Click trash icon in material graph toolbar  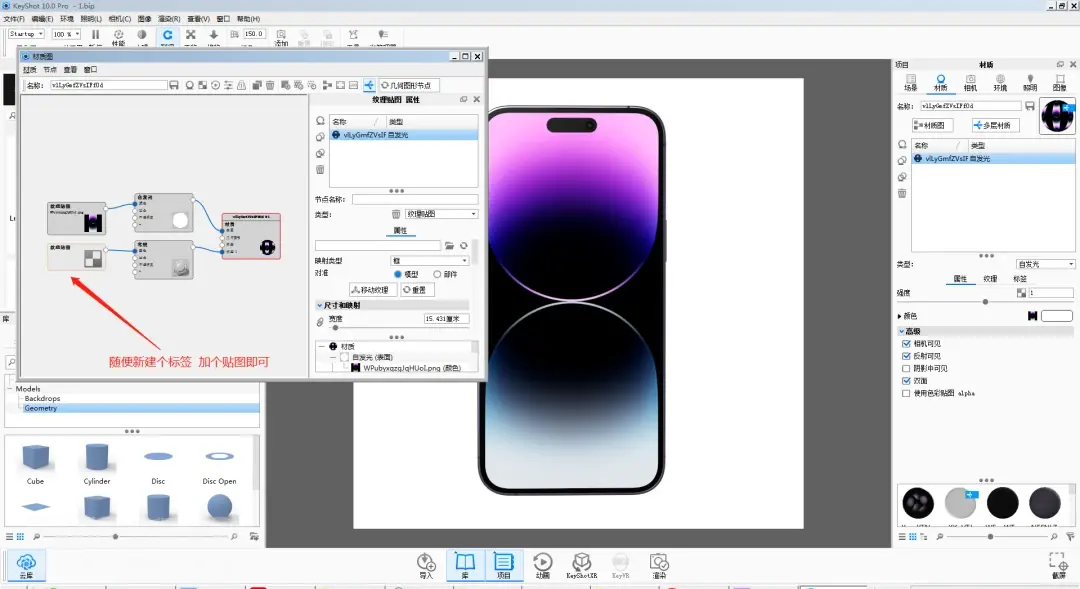coord(270,85)
